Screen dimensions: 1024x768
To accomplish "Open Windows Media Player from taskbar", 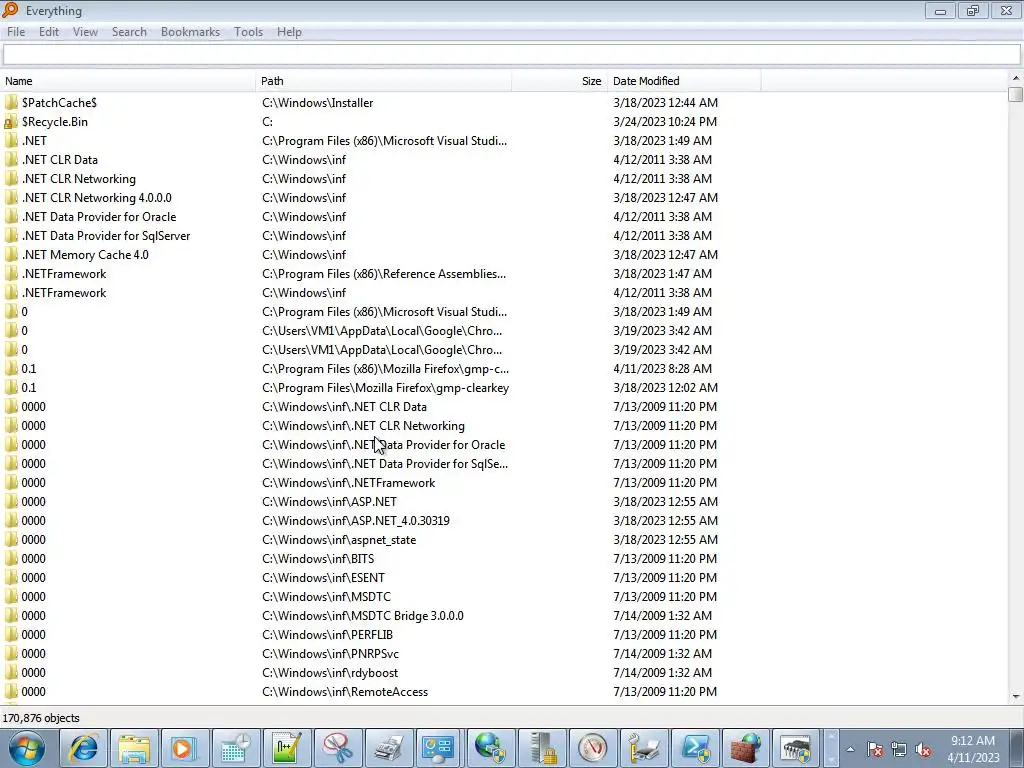I will click(x=185, y=748).
